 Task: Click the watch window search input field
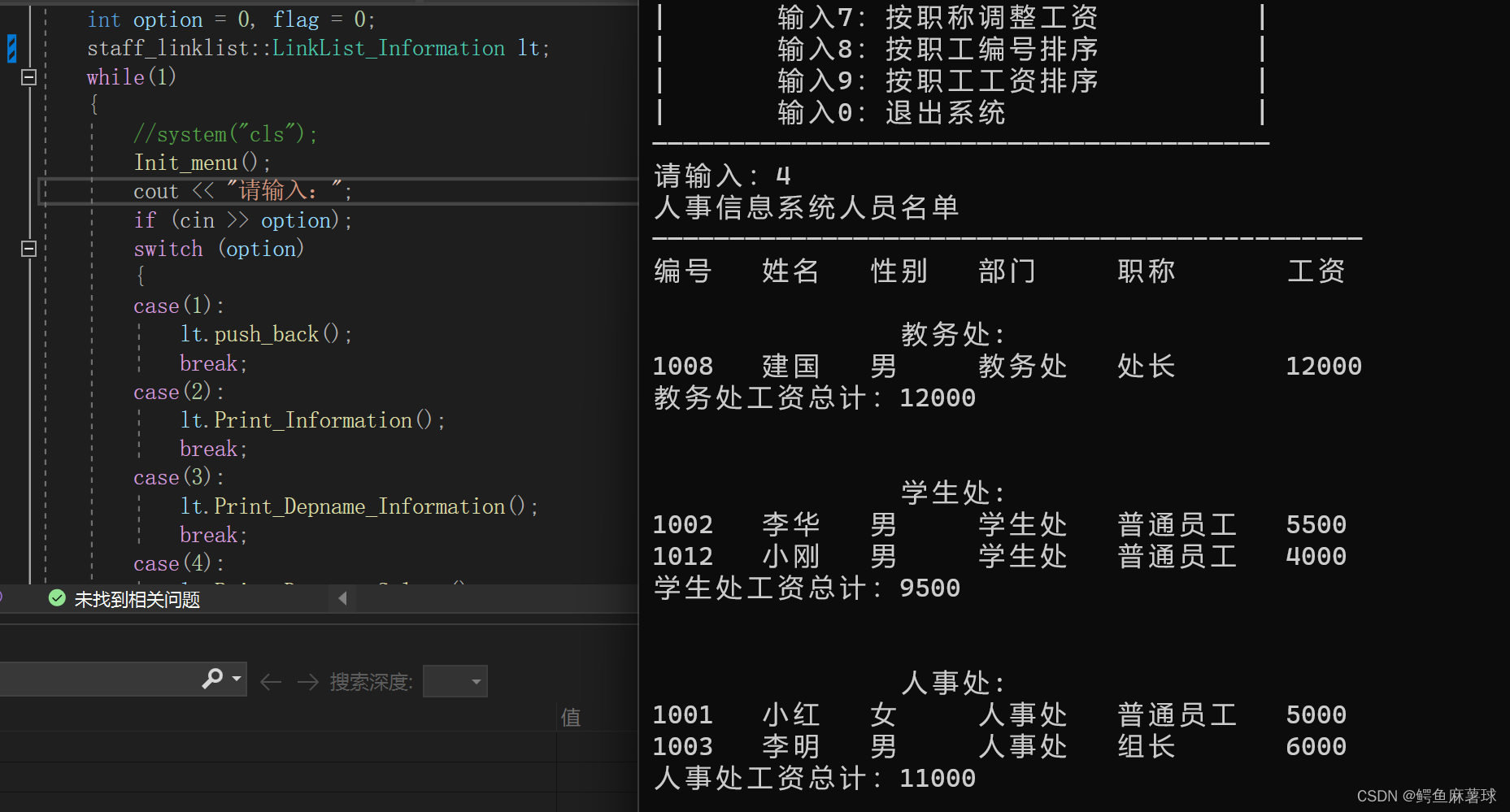(x=99, y=678)
